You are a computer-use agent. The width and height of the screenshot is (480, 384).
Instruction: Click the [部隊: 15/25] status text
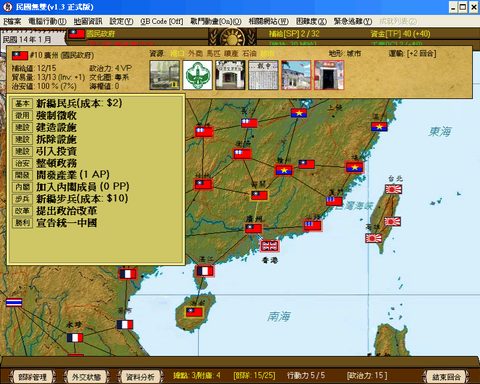point(254,375)
